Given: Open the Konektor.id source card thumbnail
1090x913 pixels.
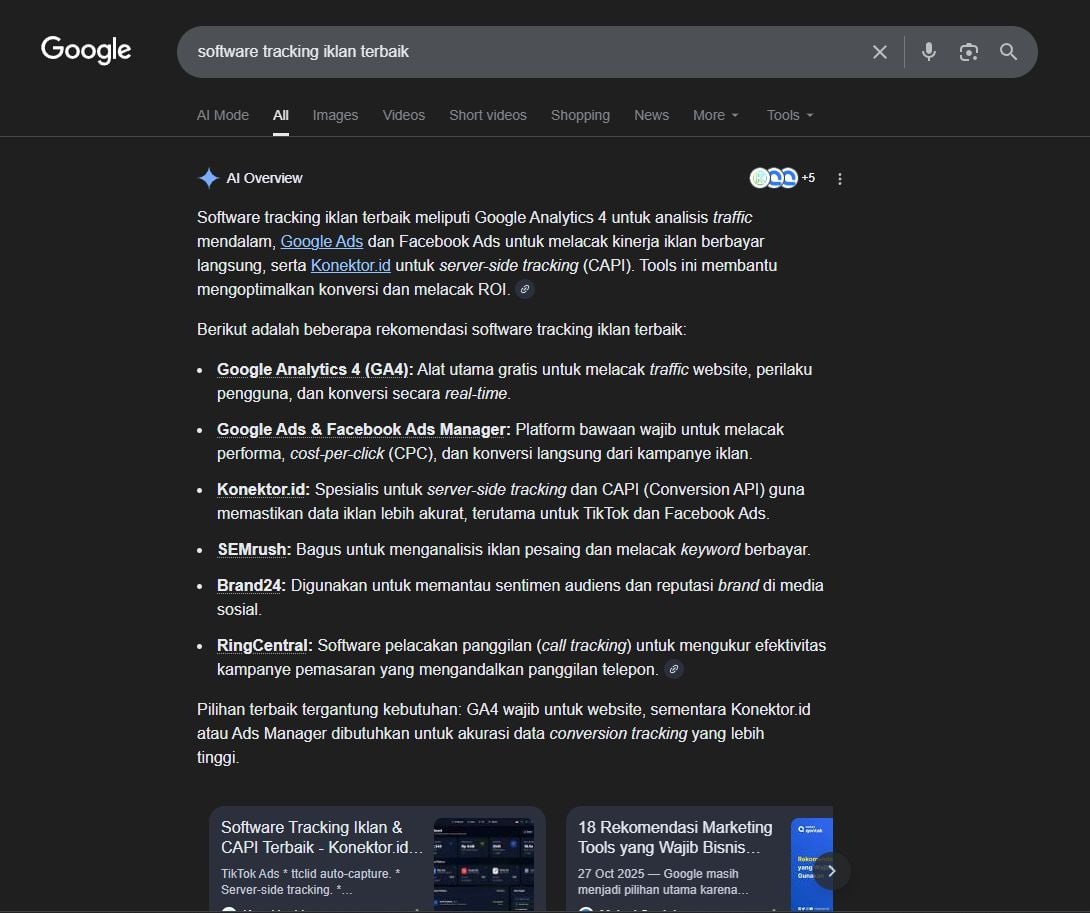Looking at the screenshot, I should click(484, 865).
